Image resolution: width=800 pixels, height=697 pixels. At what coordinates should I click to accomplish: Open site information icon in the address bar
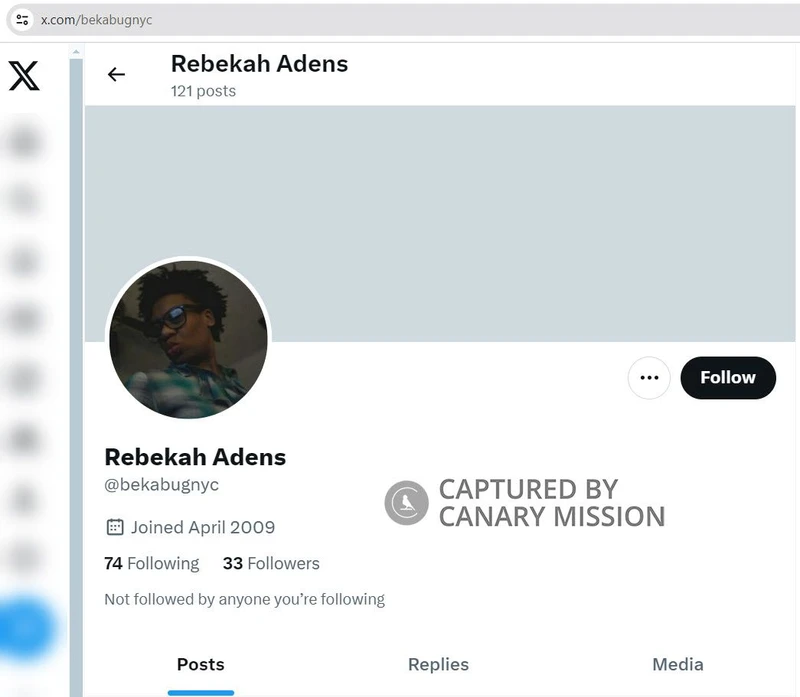click(22, 17)
